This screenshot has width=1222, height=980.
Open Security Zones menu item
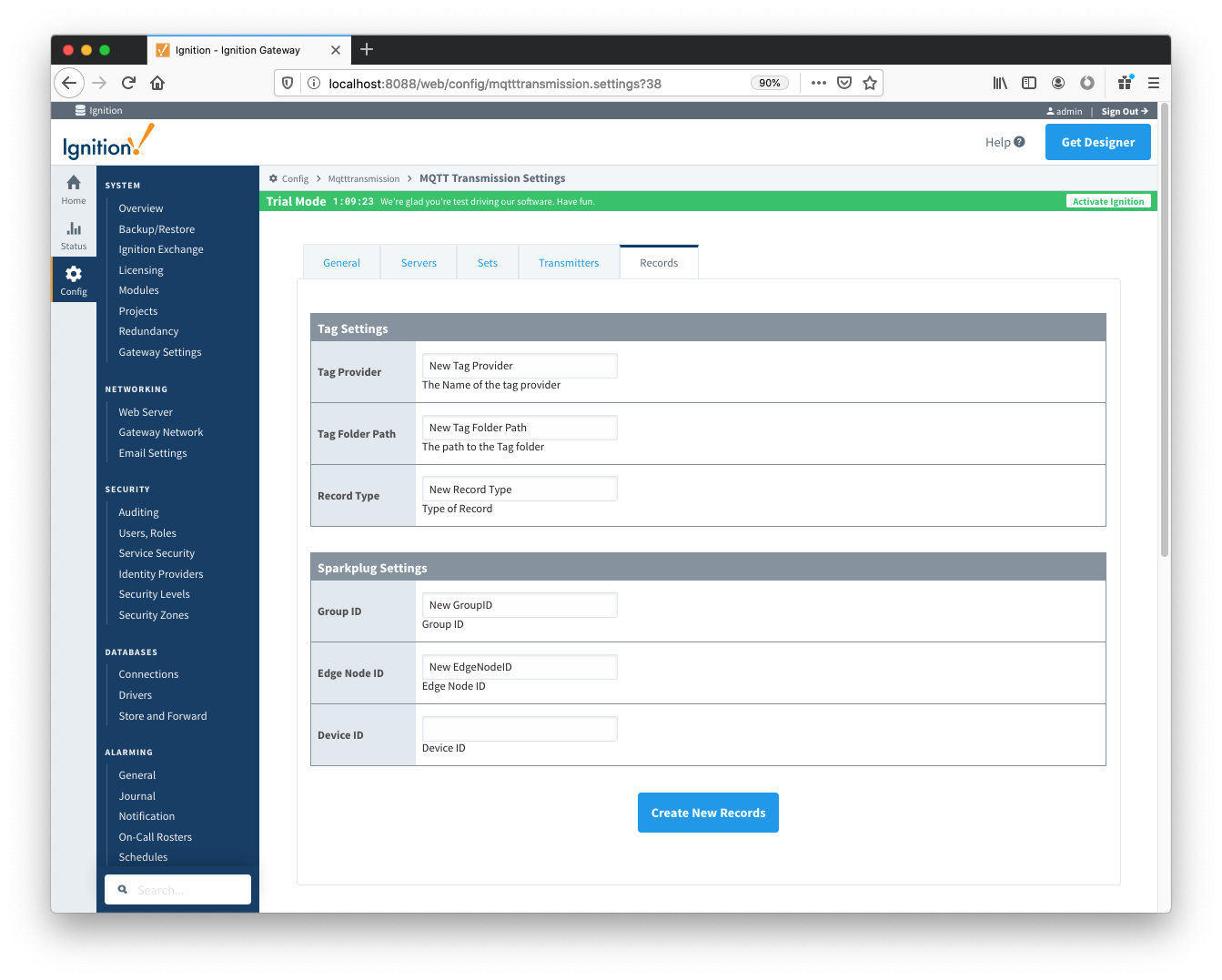[154, 615]
